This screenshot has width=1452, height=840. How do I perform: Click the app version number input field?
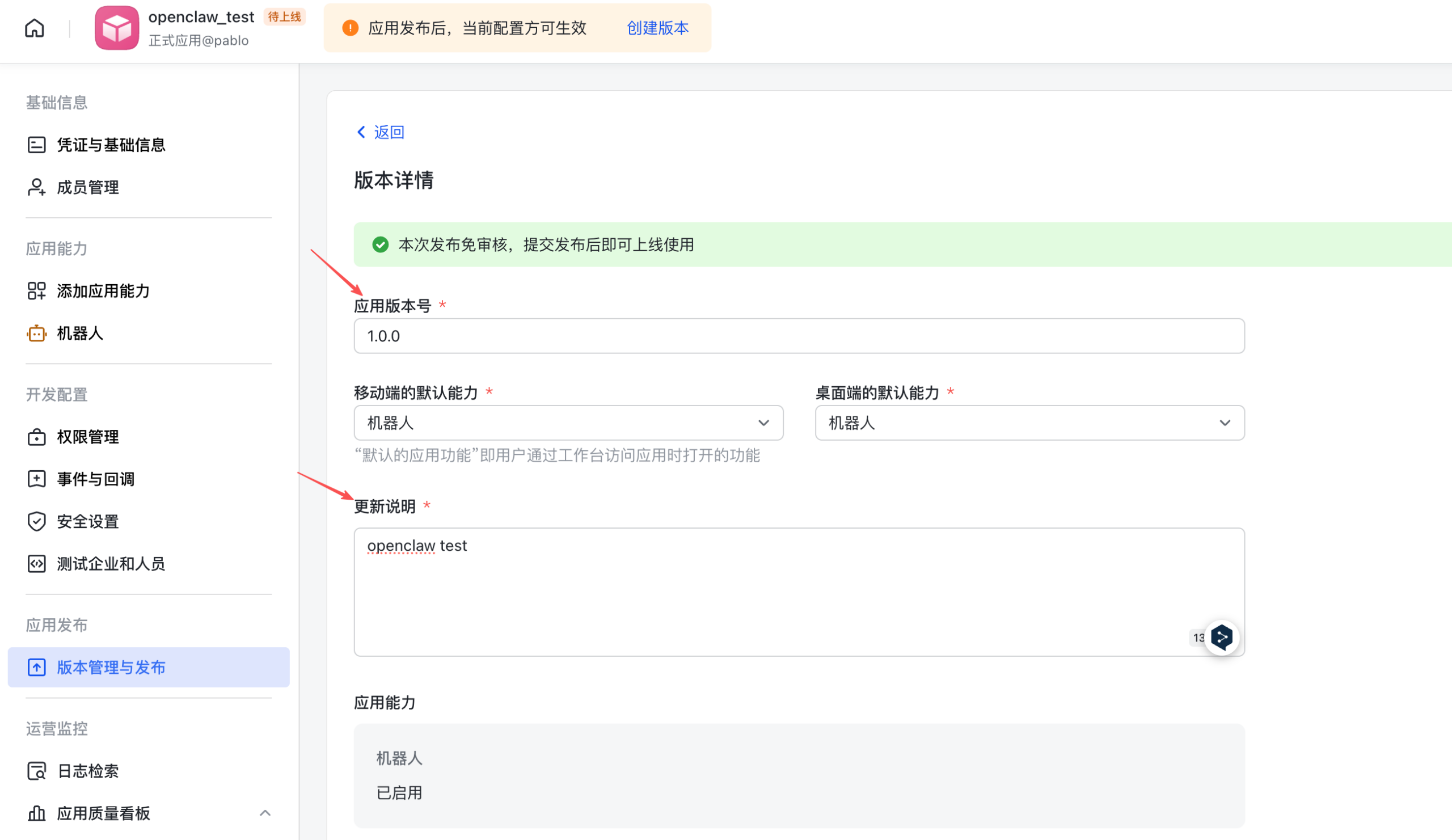coord(799,336)
